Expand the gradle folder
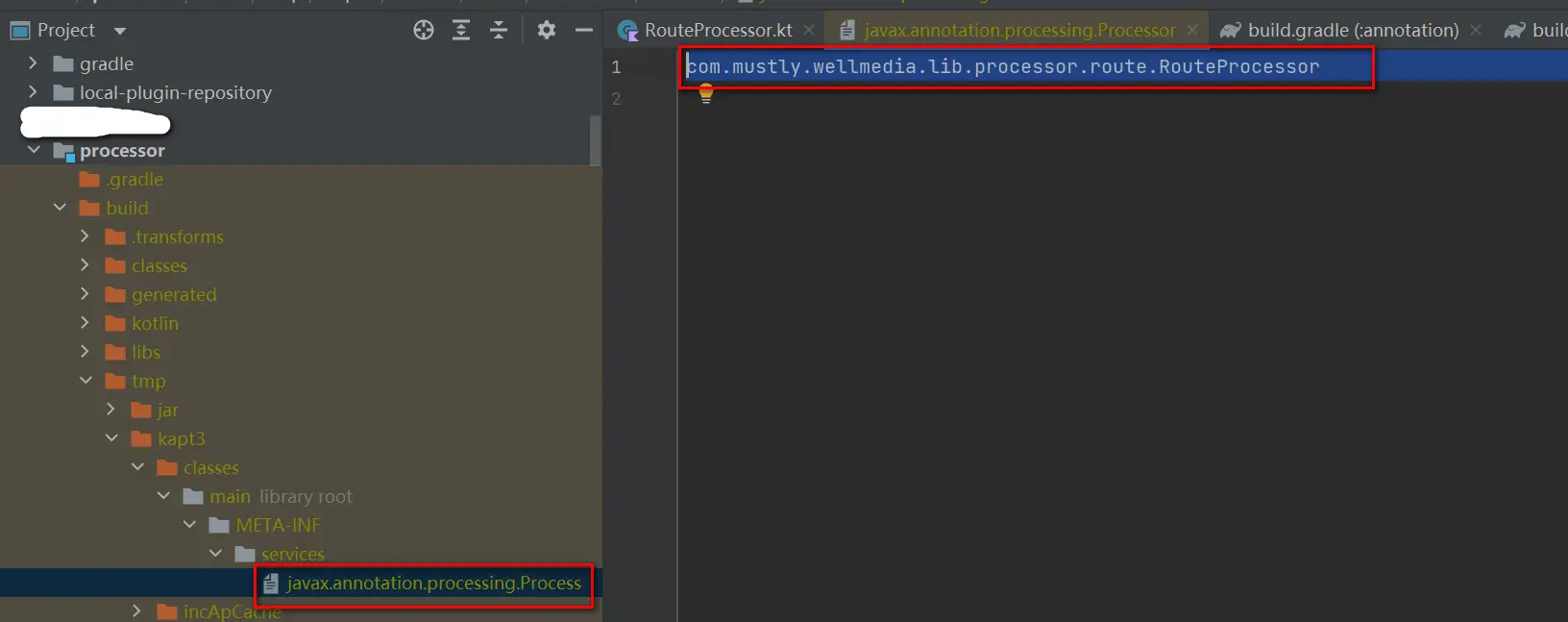The image size is (1568, 622). (34, 63)
